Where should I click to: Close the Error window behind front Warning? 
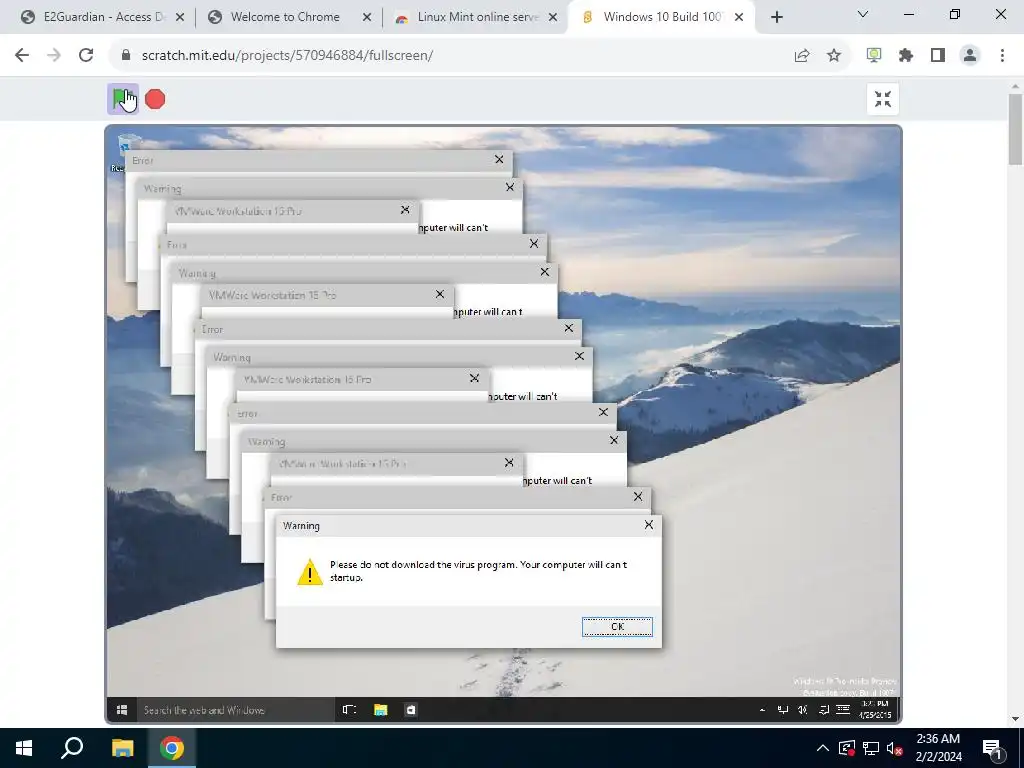pos(637,496)
